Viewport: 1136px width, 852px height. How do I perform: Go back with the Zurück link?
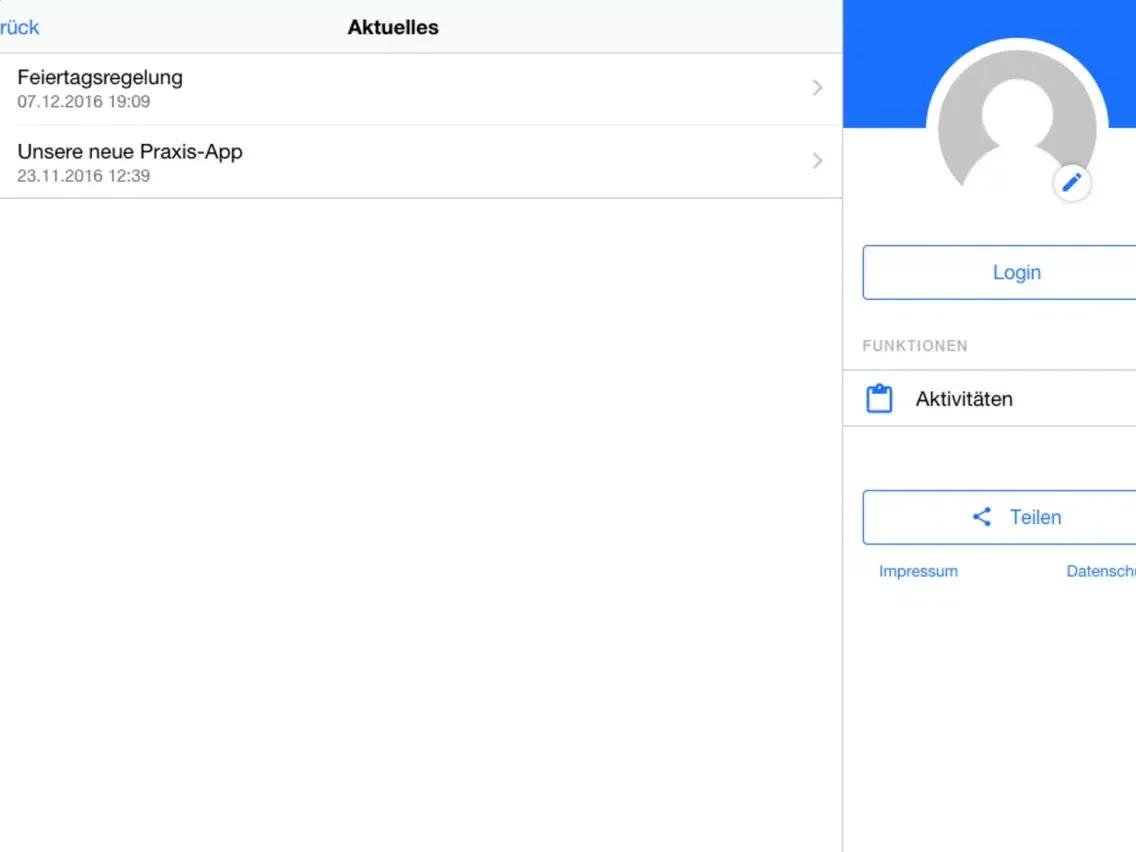(20, 28)
